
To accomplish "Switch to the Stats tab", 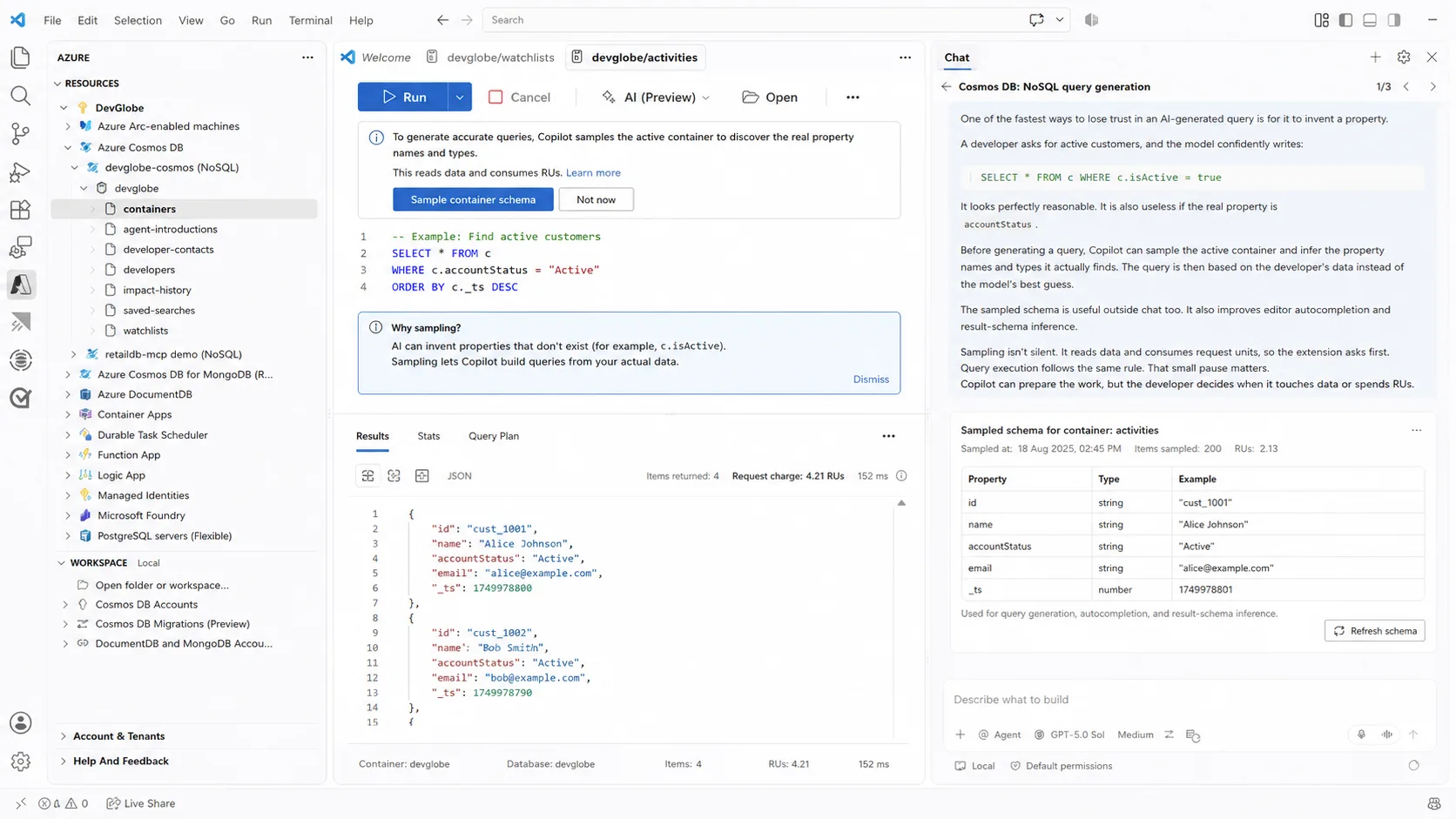I will 428,436.
